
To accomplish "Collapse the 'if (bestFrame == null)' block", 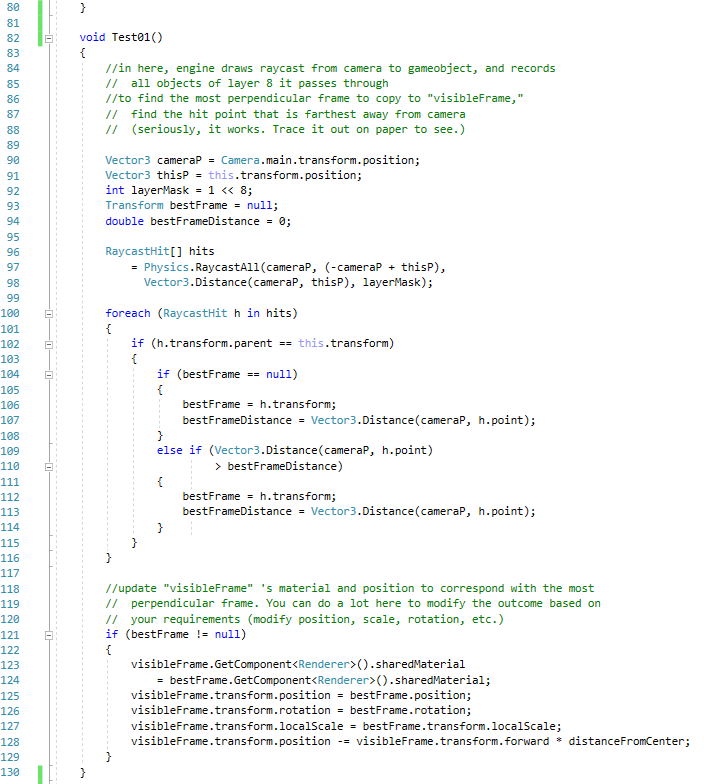I will [x=48, y=374].
